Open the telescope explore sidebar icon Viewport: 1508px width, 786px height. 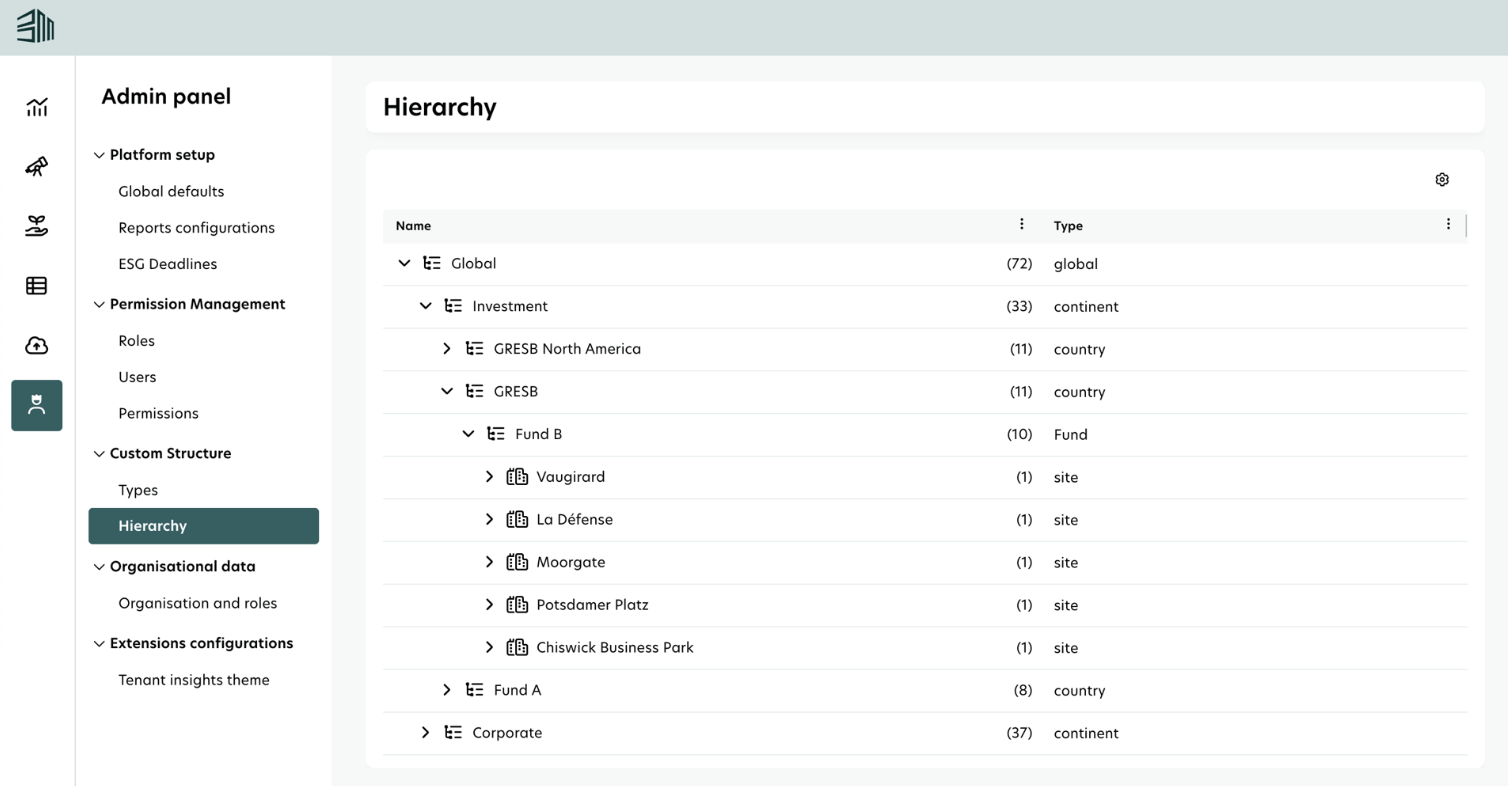pyautogui.click(x=37, y=167)
